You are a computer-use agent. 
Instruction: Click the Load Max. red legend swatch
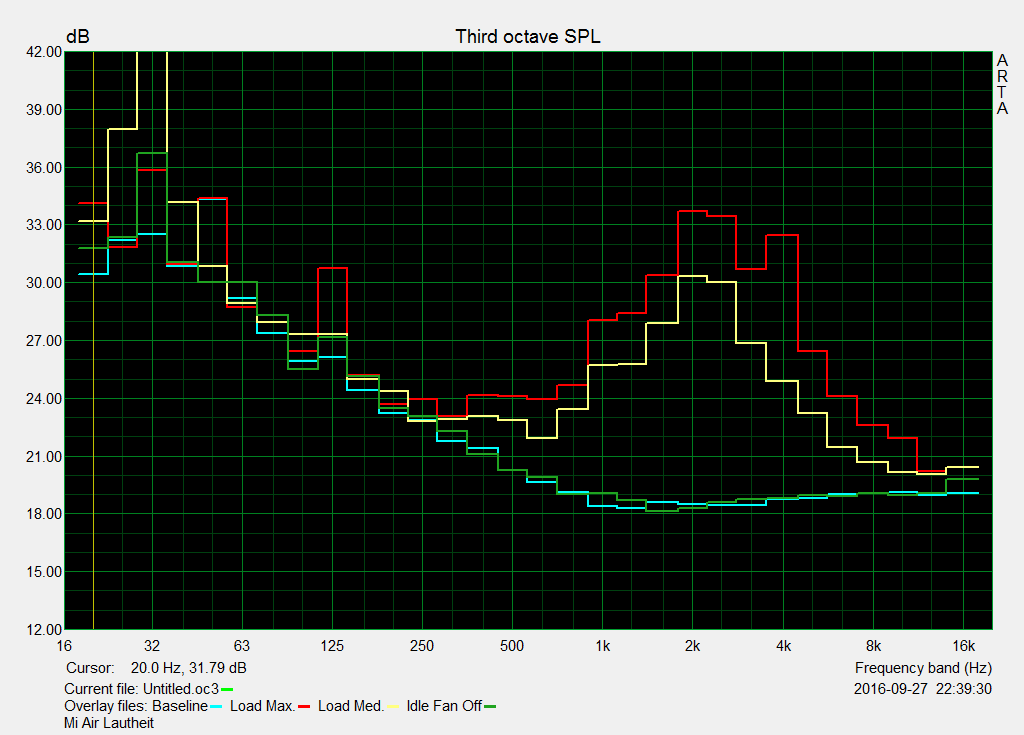click(x=304, y=707)
